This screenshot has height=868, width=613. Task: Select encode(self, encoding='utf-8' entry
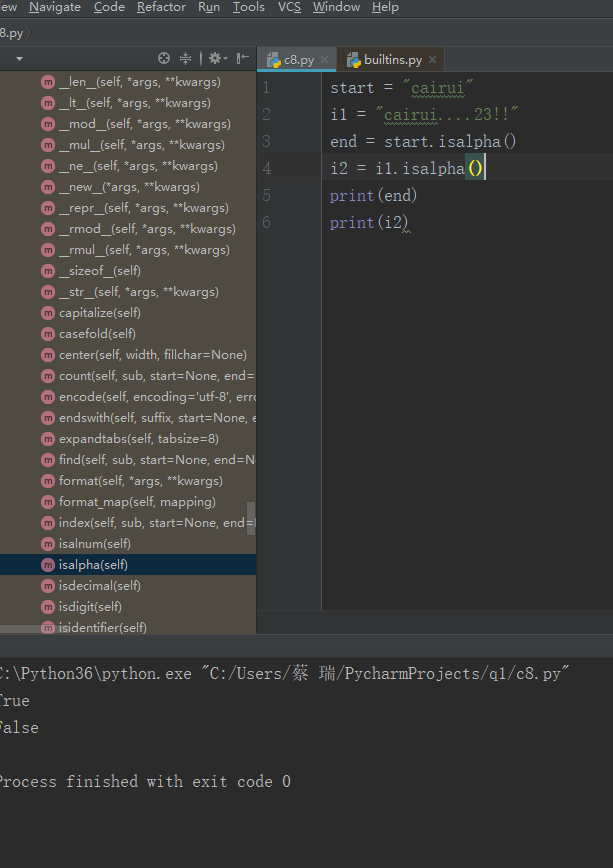coord(157,397)
